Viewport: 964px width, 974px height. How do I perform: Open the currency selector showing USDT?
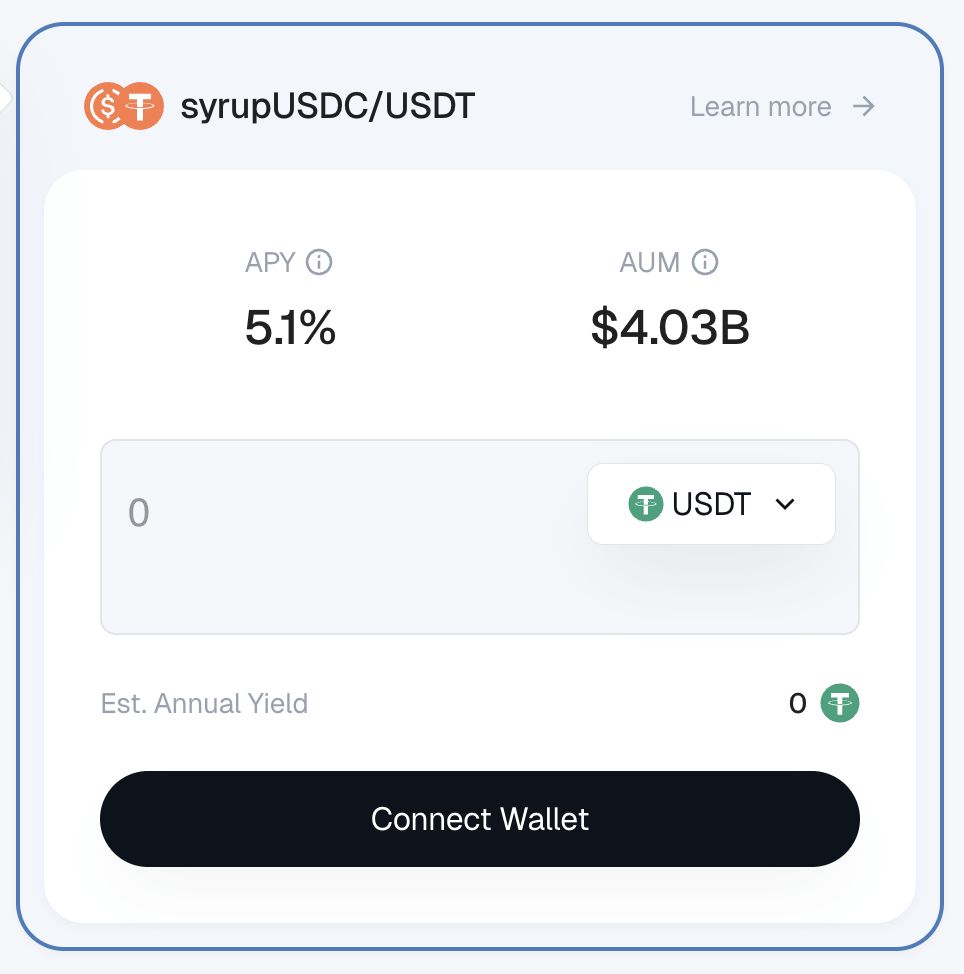click(x=711, y=504)
